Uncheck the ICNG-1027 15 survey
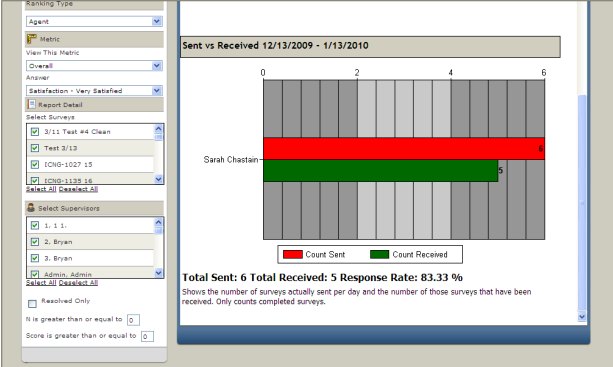 click(x=35, y=165)
